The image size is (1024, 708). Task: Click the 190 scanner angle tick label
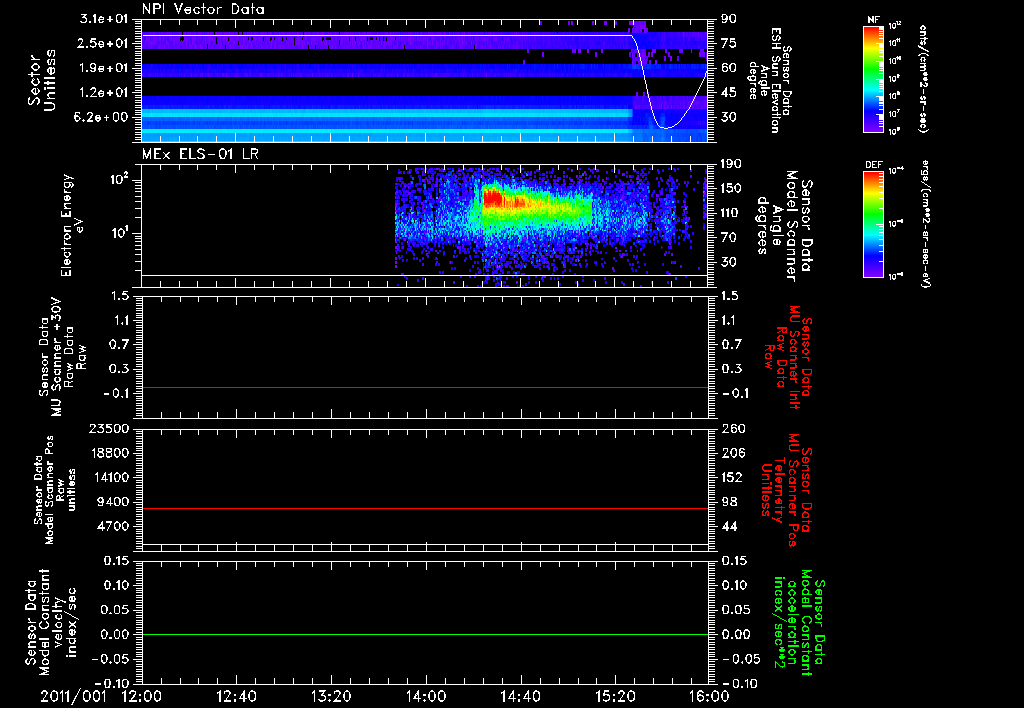731,164
